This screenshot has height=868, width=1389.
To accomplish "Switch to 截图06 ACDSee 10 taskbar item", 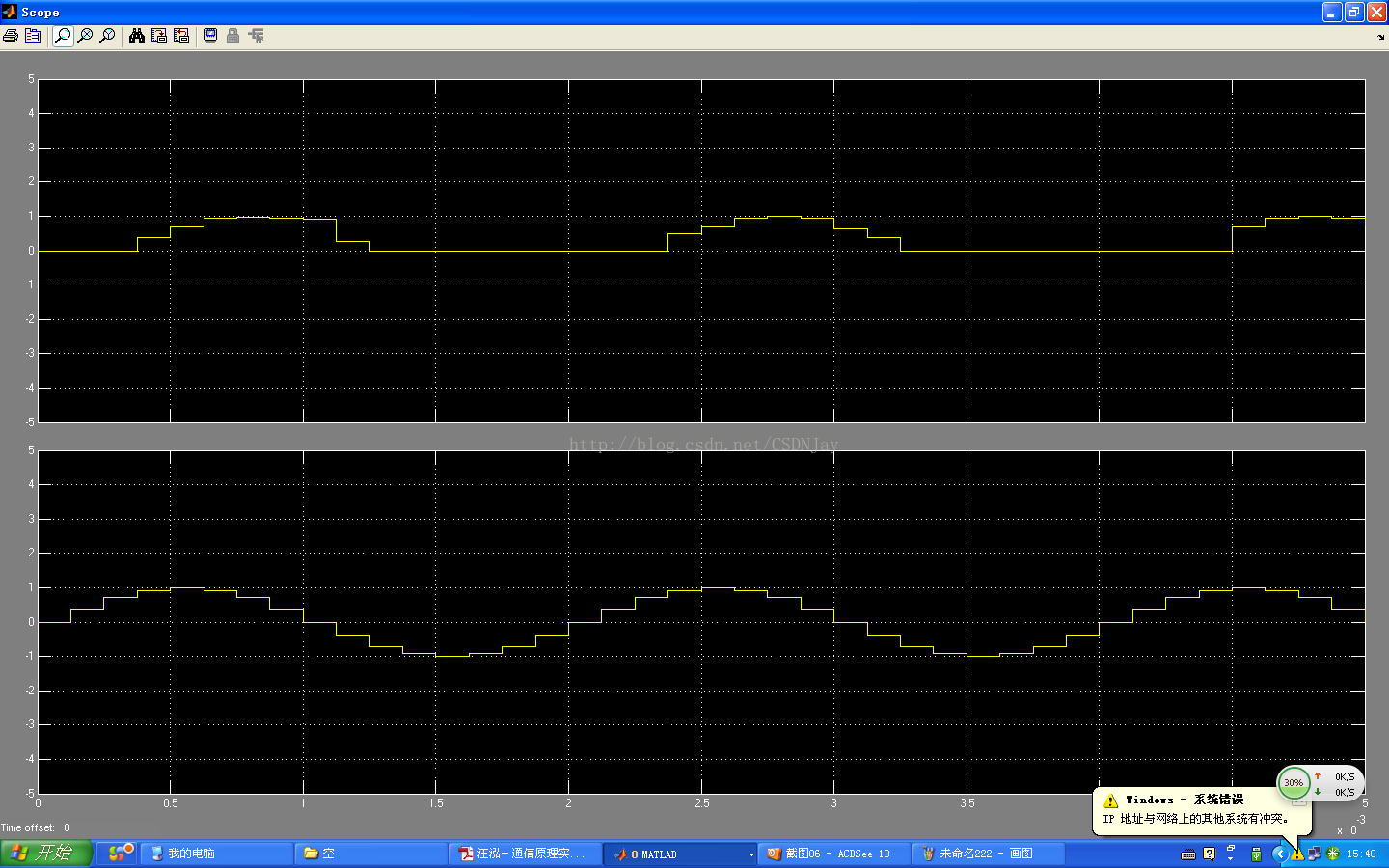I will (834, 854).
